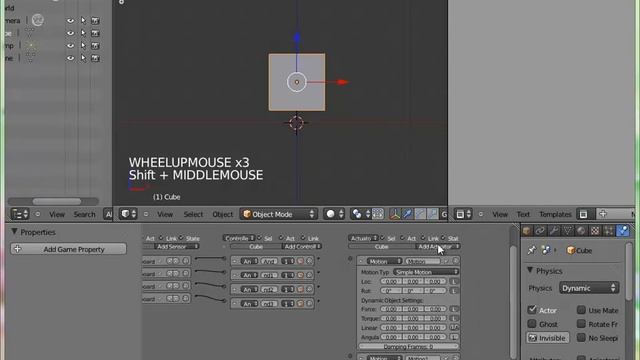Screen dimensions: 640x360
Task: Open the Object Data mesh tab
Action: 568,231
